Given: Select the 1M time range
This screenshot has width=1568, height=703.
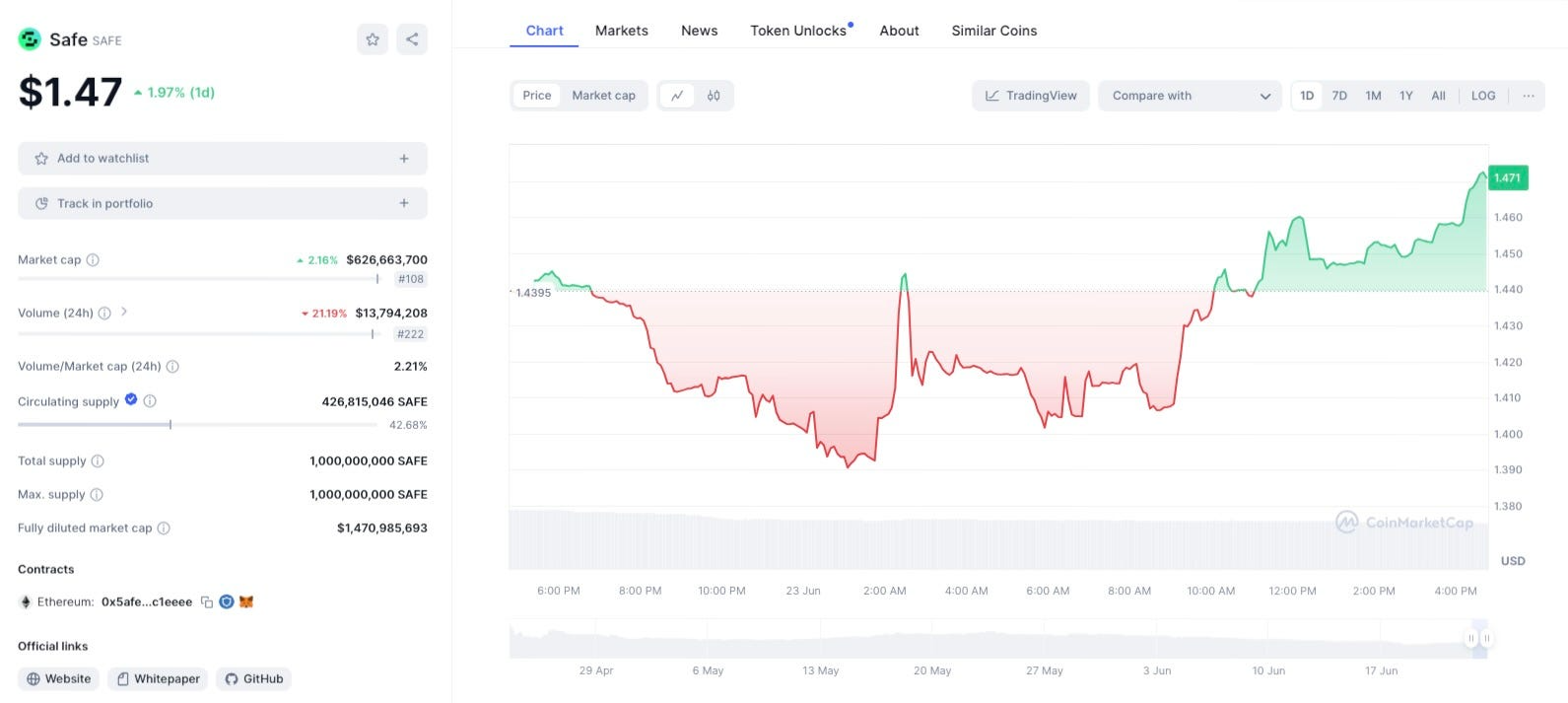Looking at the screenshot, I should [1373, 96].
